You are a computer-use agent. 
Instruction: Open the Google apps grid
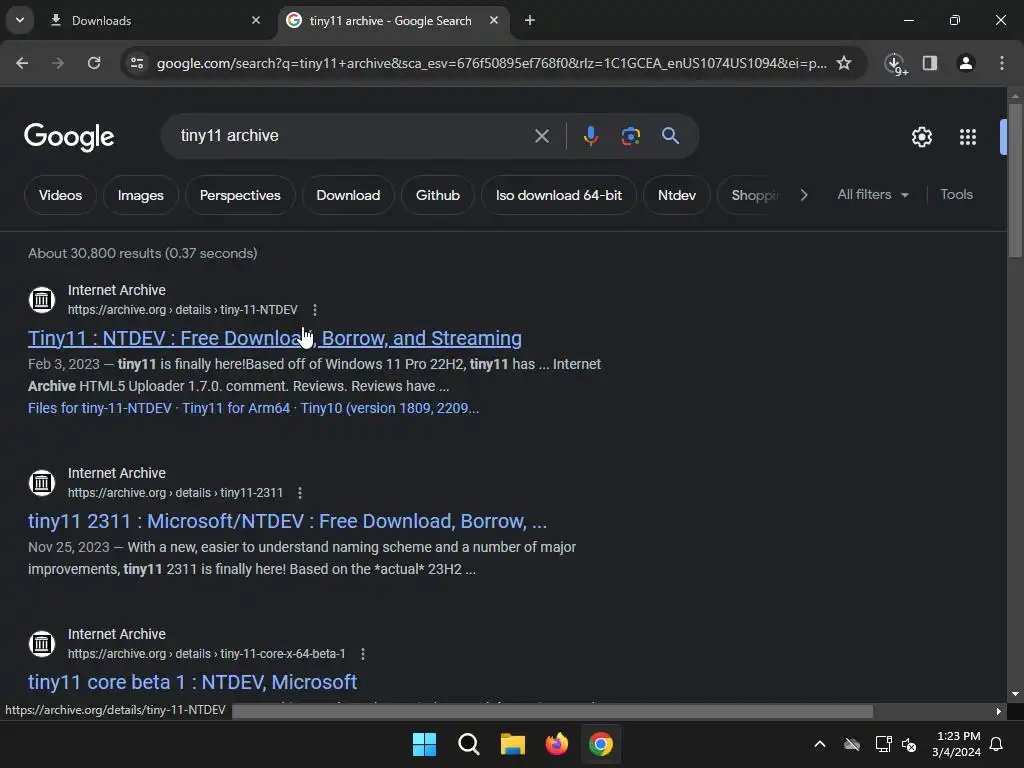click(968, 137)
